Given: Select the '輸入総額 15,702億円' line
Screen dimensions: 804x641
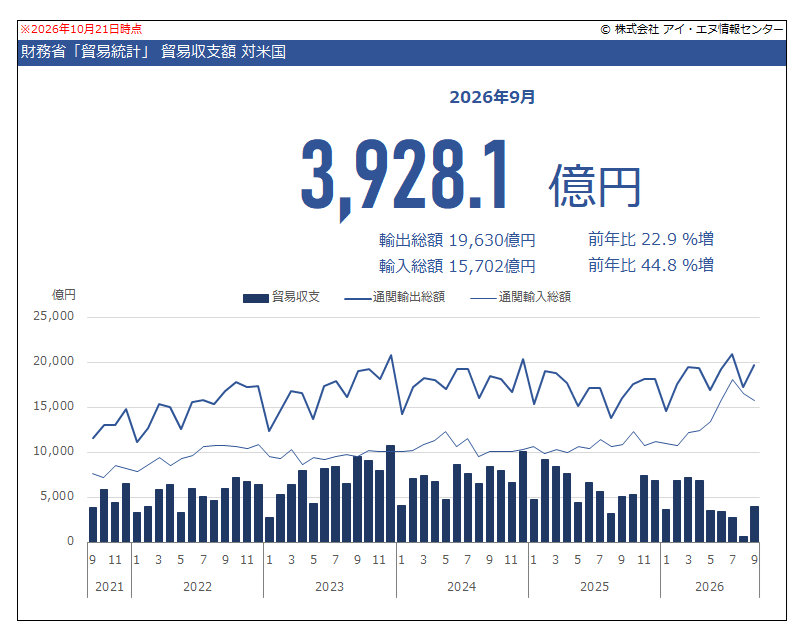Looking at the screenshot, I should click(457, 266).
